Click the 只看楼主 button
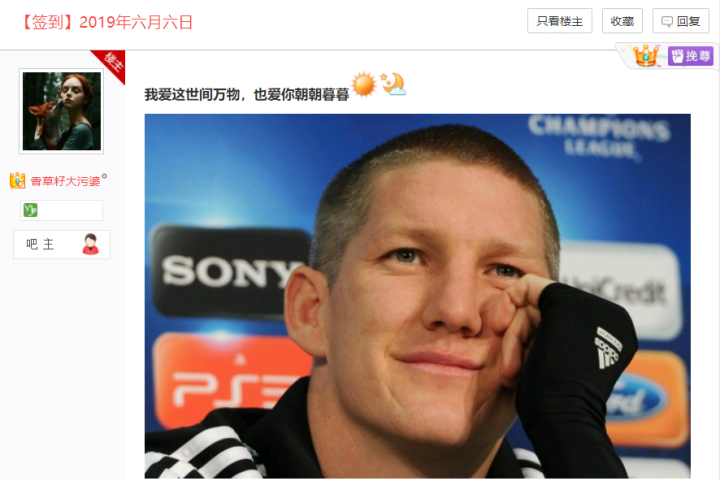 [559, 21]
